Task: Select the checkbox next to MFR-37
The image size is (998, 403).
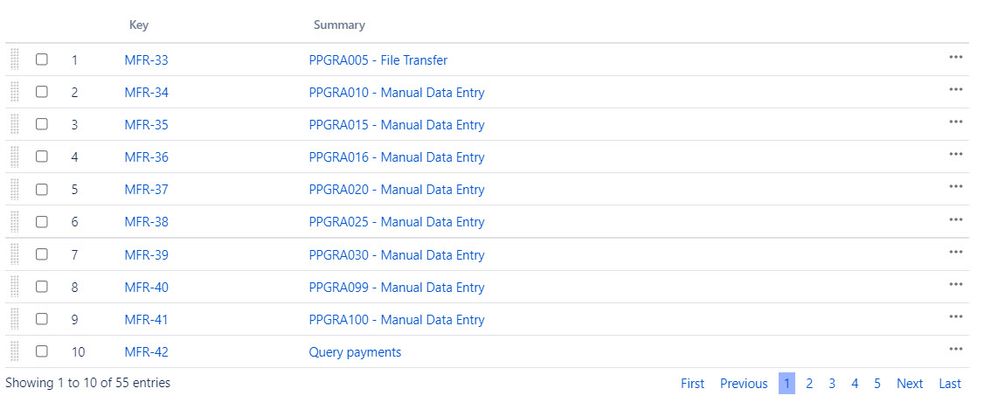Action: (41, 189)
